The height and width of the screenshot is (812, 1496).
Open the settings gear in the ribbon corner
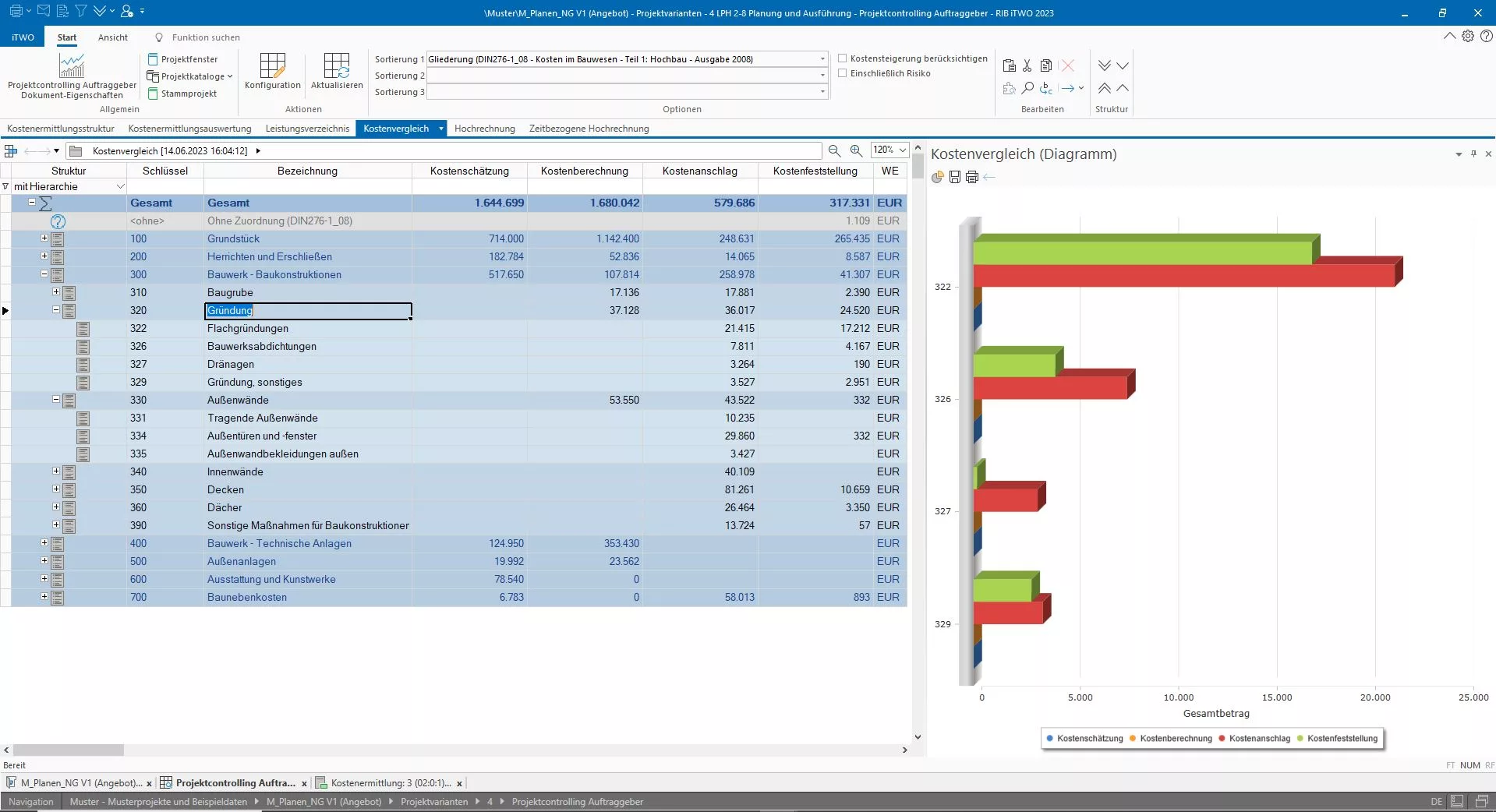[1468, 36]
